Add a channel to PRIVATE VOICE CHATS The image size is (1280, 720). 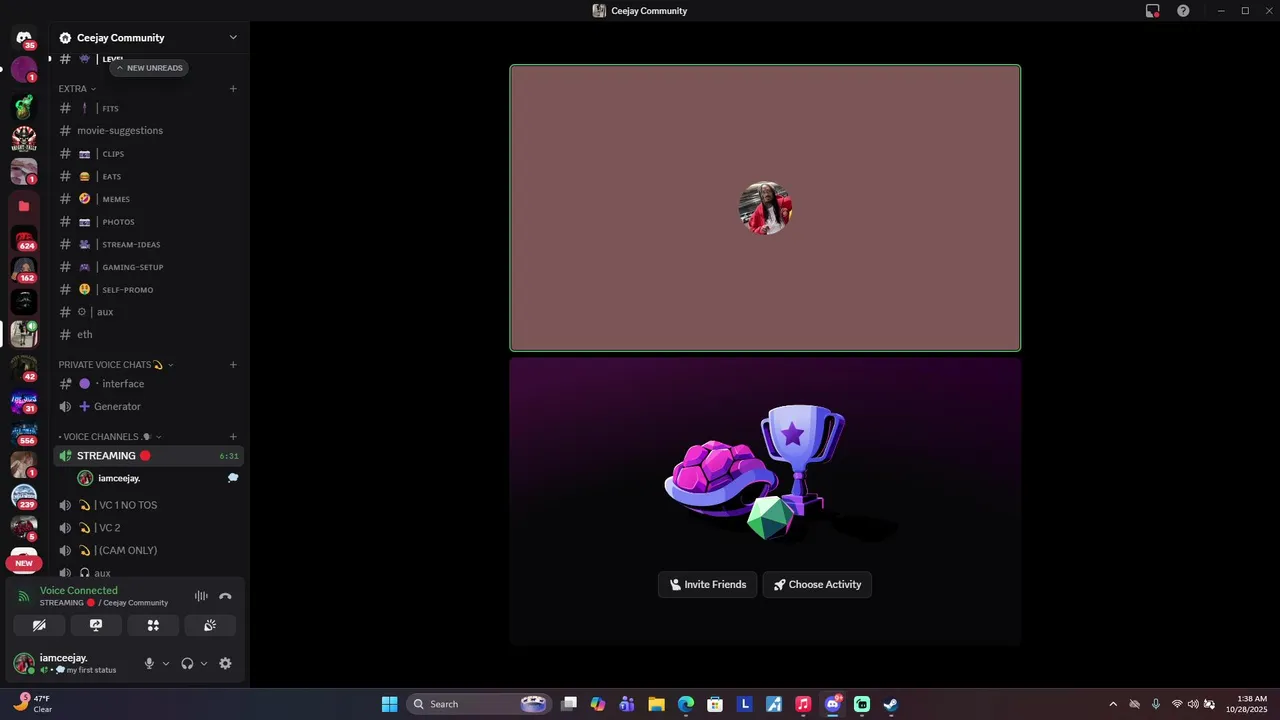[x=233, y=365]
